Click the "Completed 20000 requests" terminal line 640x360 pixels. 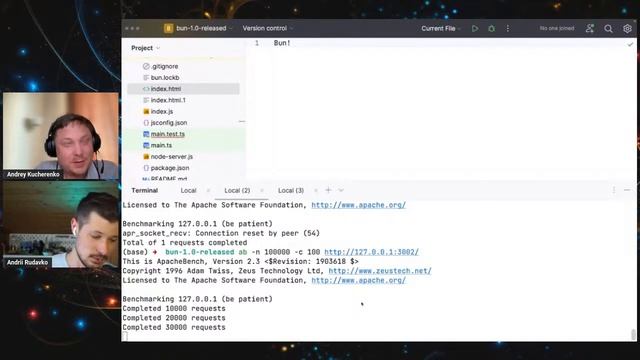(174, 318)
